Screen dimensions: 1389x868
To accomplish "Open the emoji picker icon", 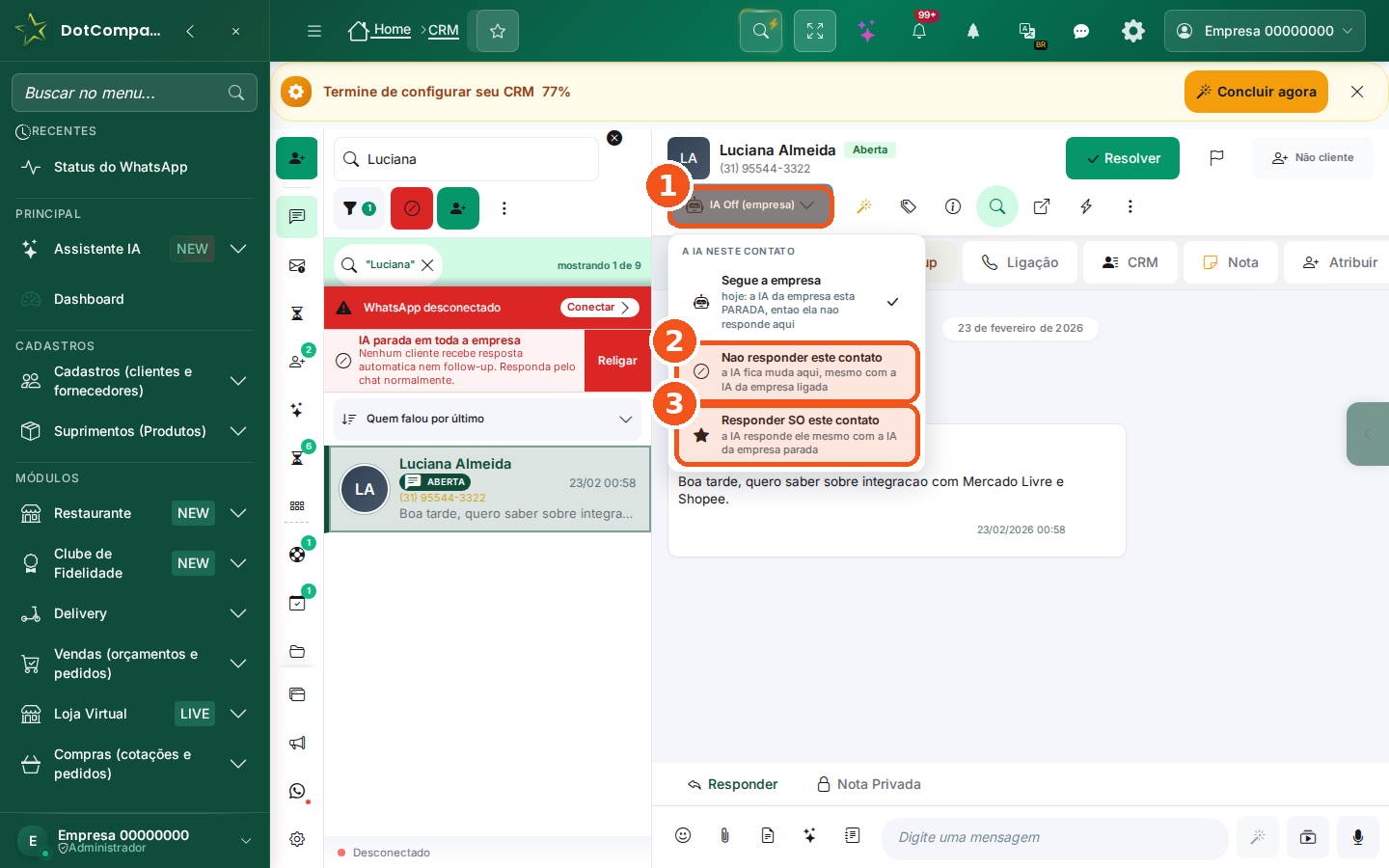I will pyautogui.click(x=683, y=835).
